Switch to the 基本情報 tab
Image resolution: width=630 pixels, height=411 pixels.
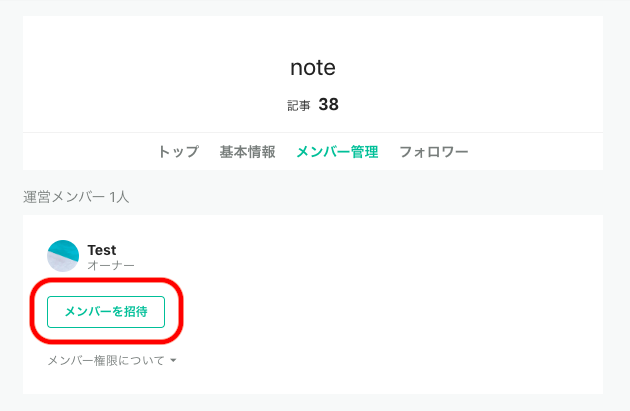click(248, 152)
